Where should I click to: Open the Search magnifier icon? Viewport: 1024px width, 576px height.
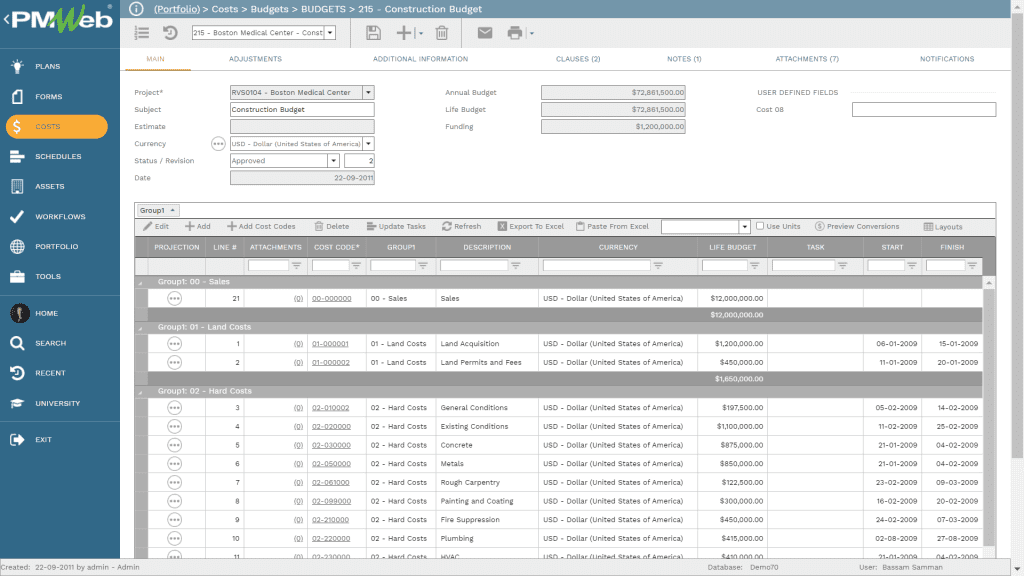point(18,344)
